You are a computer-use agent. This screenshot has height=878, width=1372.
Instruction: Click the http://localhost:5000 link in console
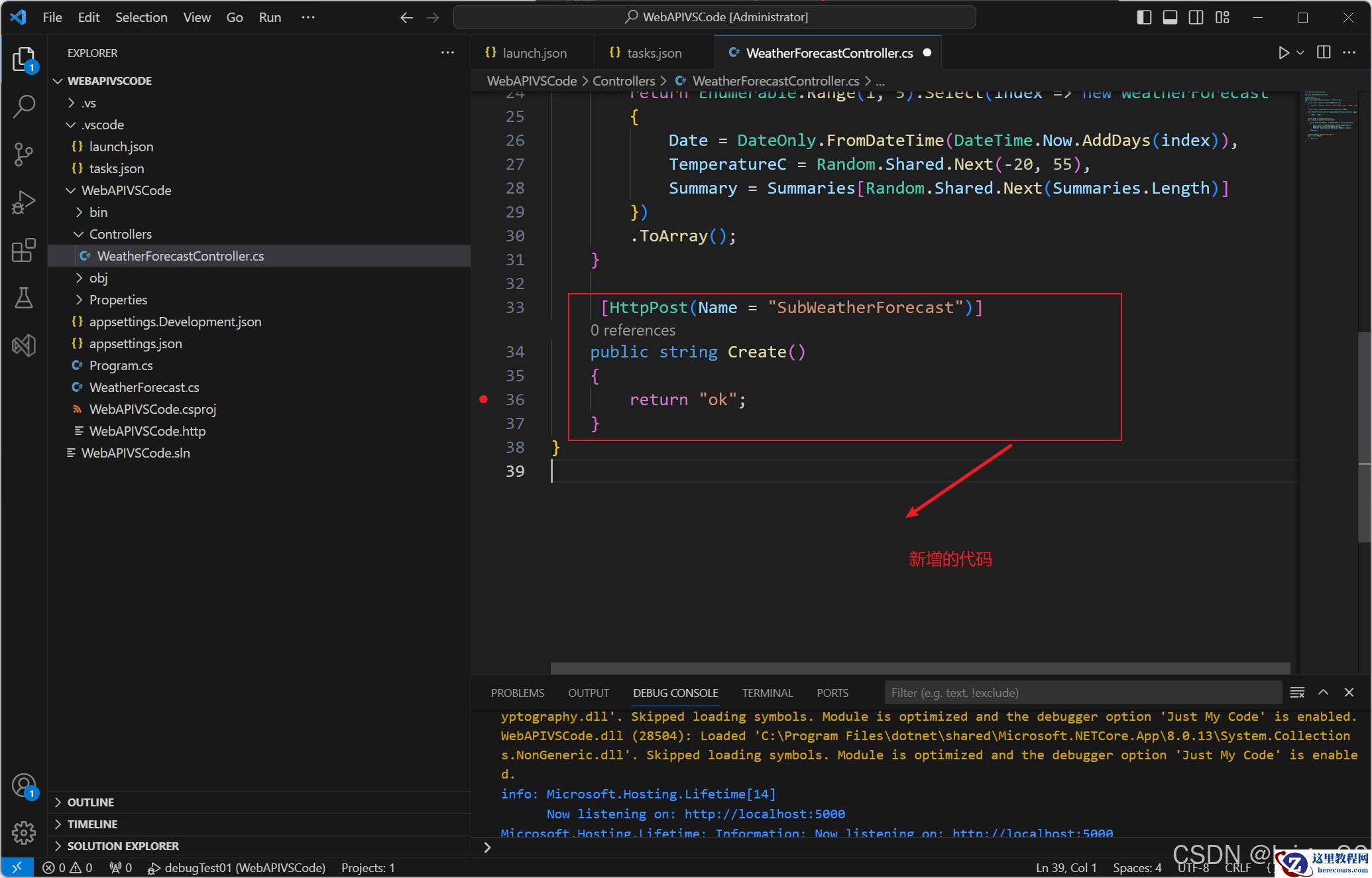click(x=764, y=814)
